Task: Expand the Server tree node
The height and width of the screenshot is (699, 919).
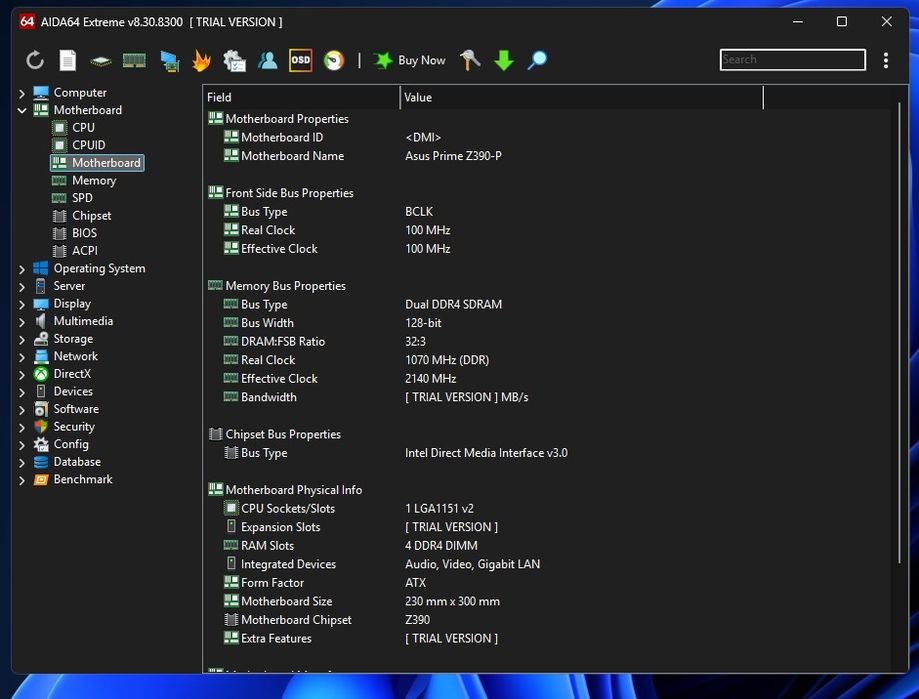Action: point(22,287)
